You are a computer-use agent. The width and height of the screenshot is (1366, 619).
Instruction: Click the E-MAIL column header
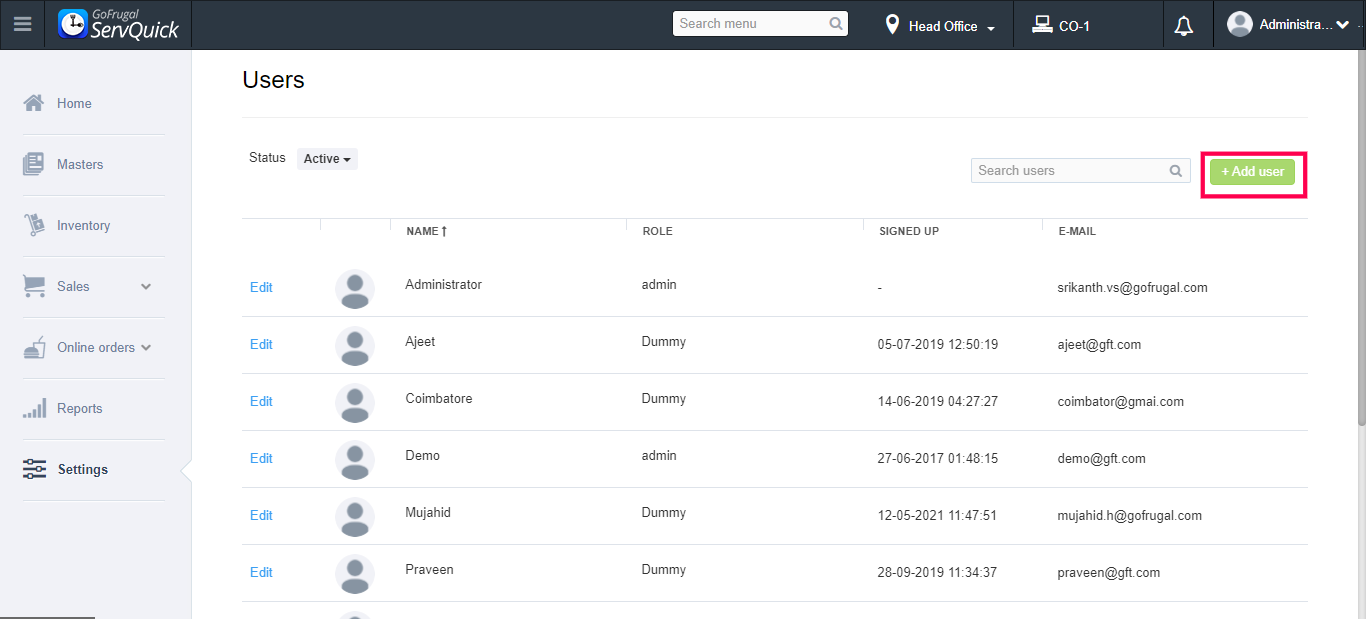(1077, 231)
